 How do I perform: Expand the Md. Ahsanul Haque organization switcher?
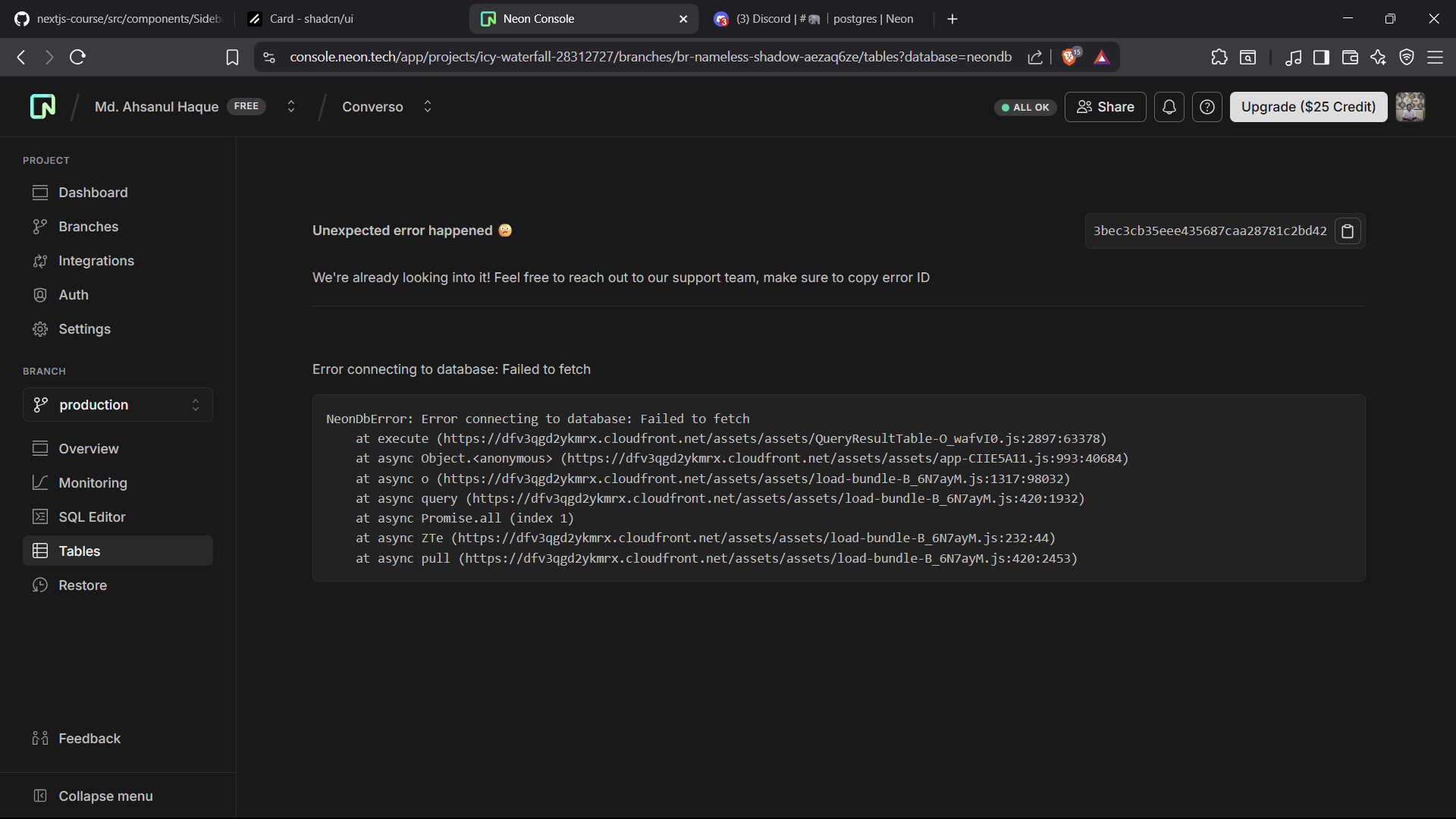point(291,107)
